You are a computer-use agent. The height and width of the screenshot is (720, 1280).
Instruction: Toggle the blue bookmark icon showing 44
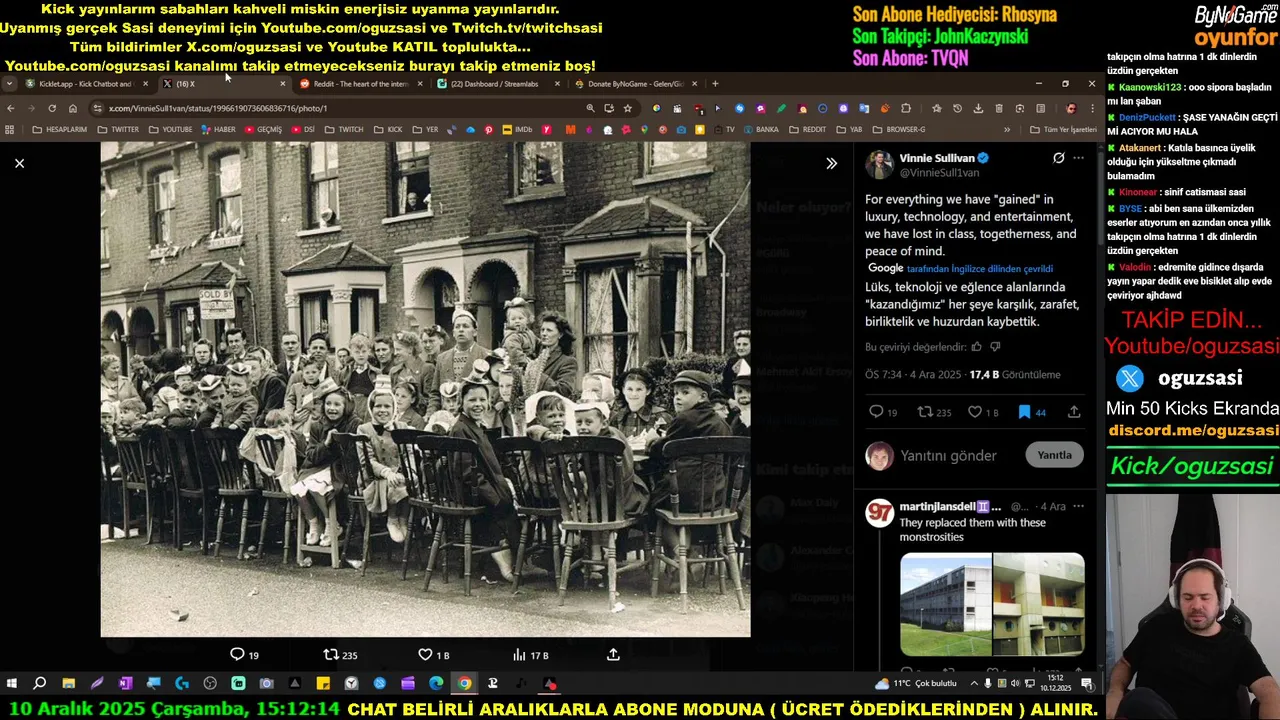tap(1024, 412)
